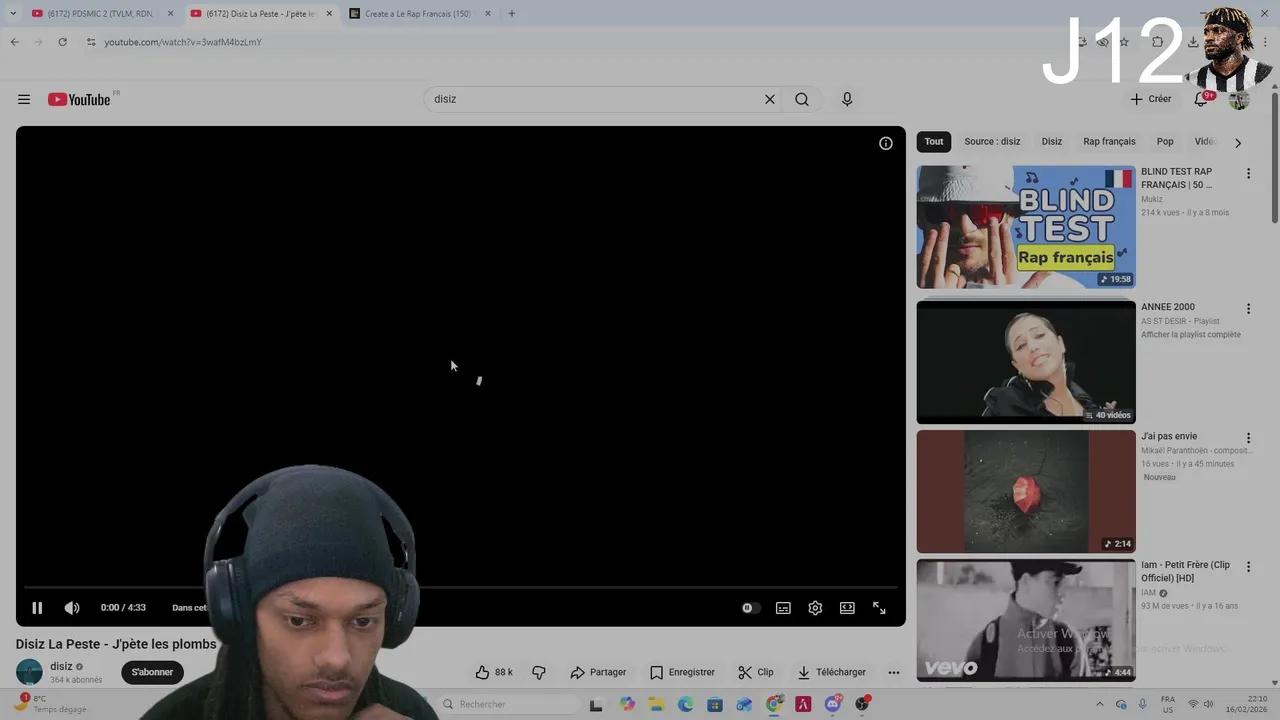Subscribe with S'abonner button

[152, 672]
